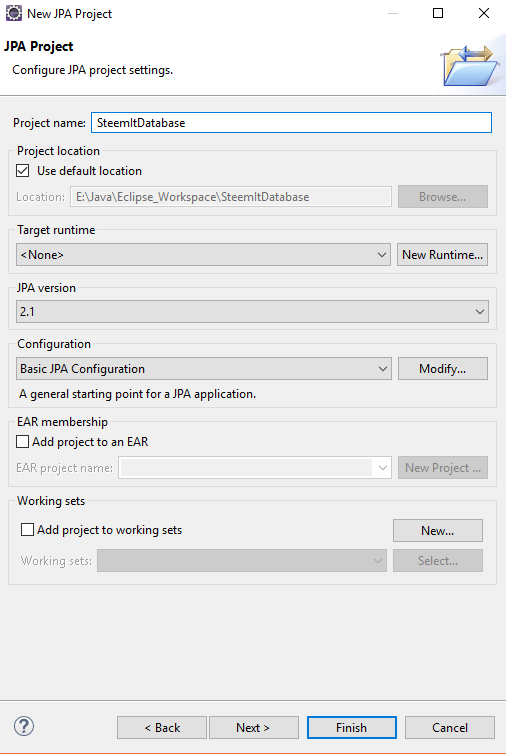The image size is (506, 754).
Task: Click the New... working set button
Action: [x=438, y=530]
